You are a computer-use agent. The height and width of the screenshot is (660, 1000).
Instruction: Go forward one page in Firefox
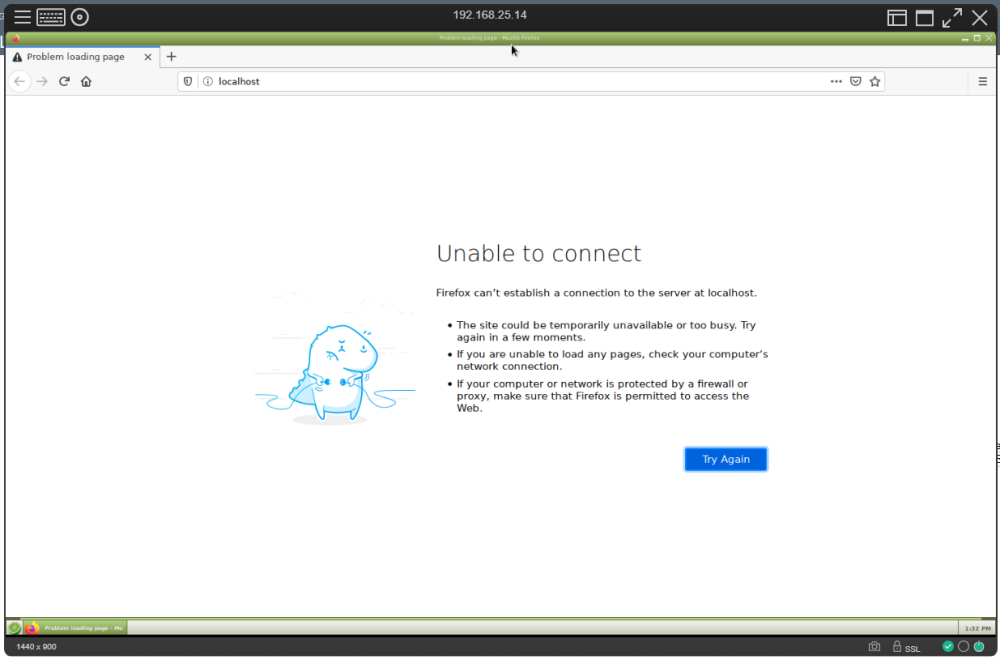[42, 82]
